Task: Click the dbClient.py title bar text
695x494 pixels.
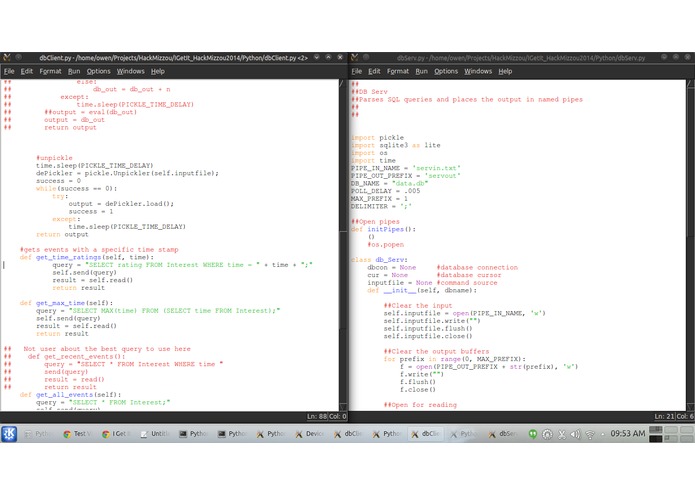Action: (x=173, y=58)
